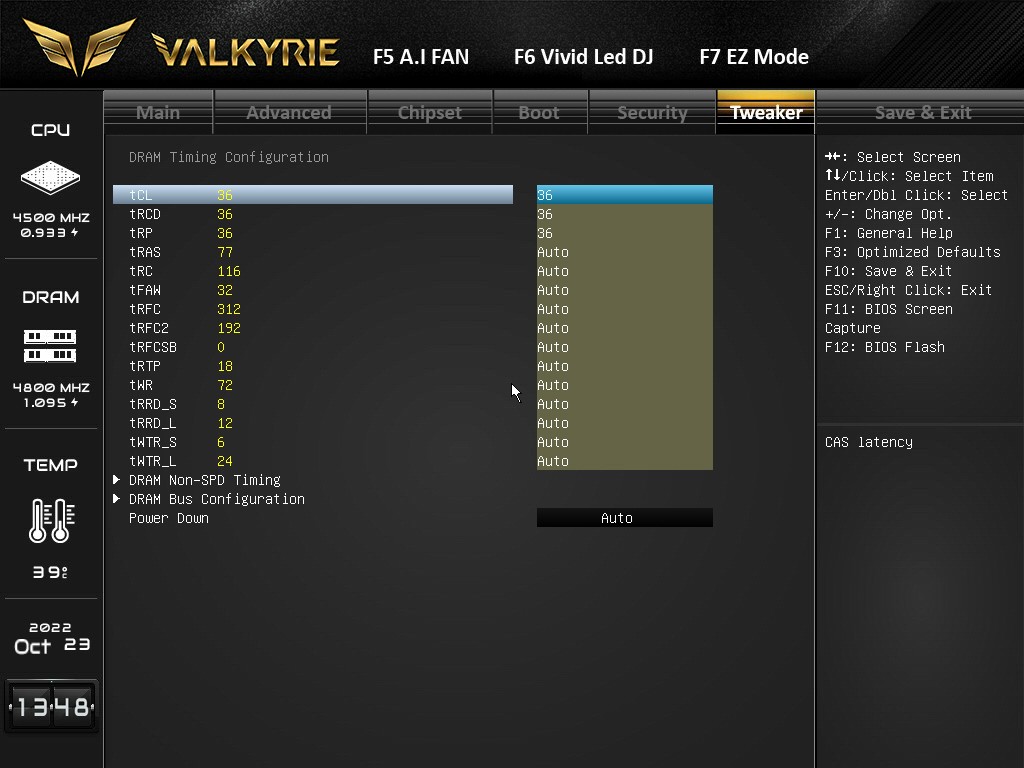Click the flip clock showing 13:48
1024x768 pixels.
52,706
